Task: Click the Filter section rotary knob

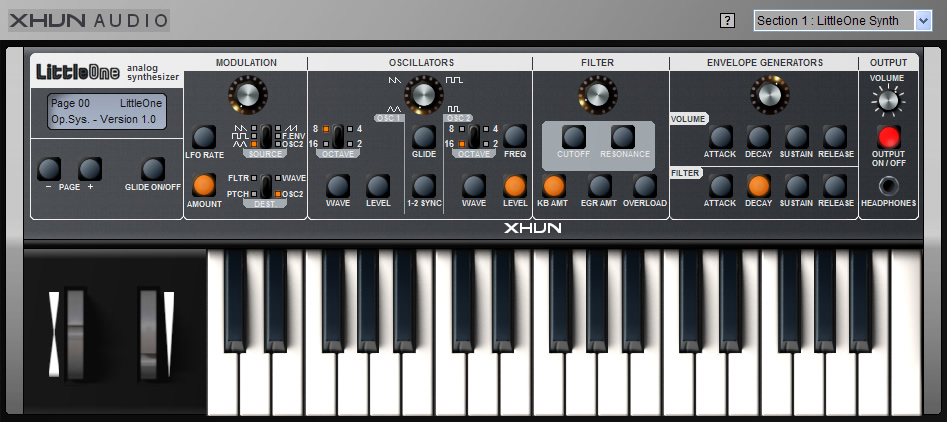Action: point(597,95)
